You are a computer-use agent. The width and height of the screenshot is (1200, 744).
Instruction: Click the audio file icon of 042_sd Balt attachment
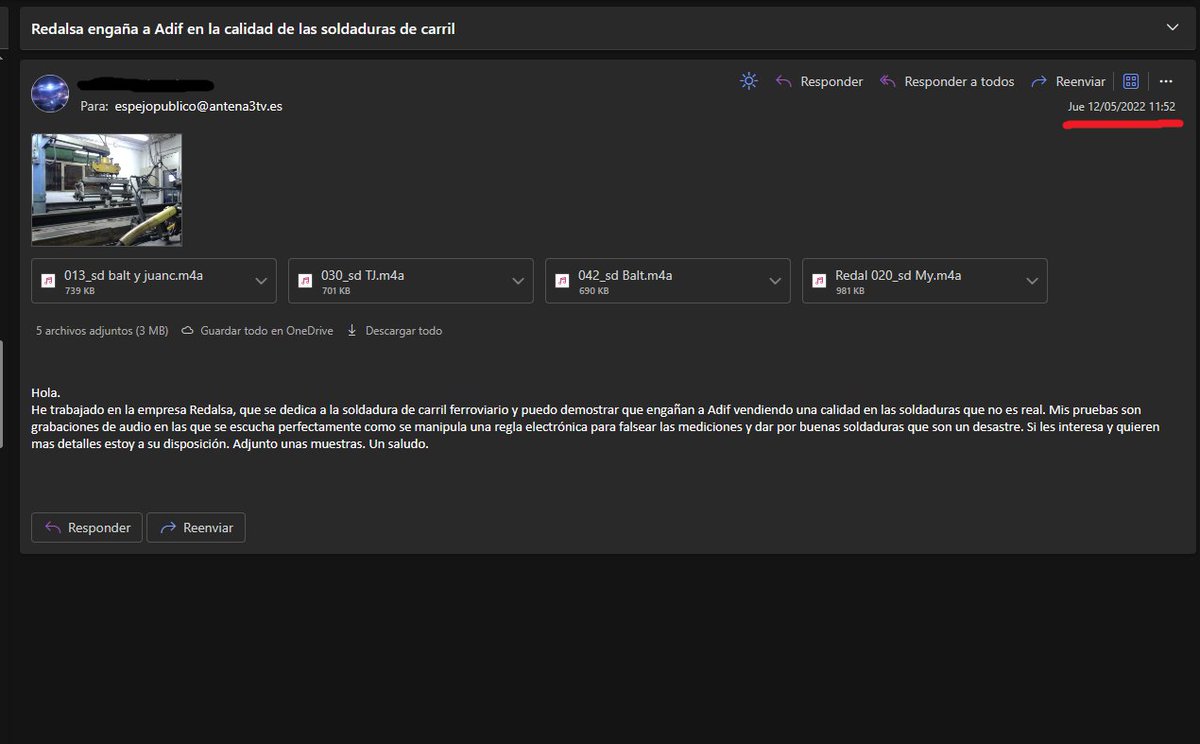click(562, 281)
